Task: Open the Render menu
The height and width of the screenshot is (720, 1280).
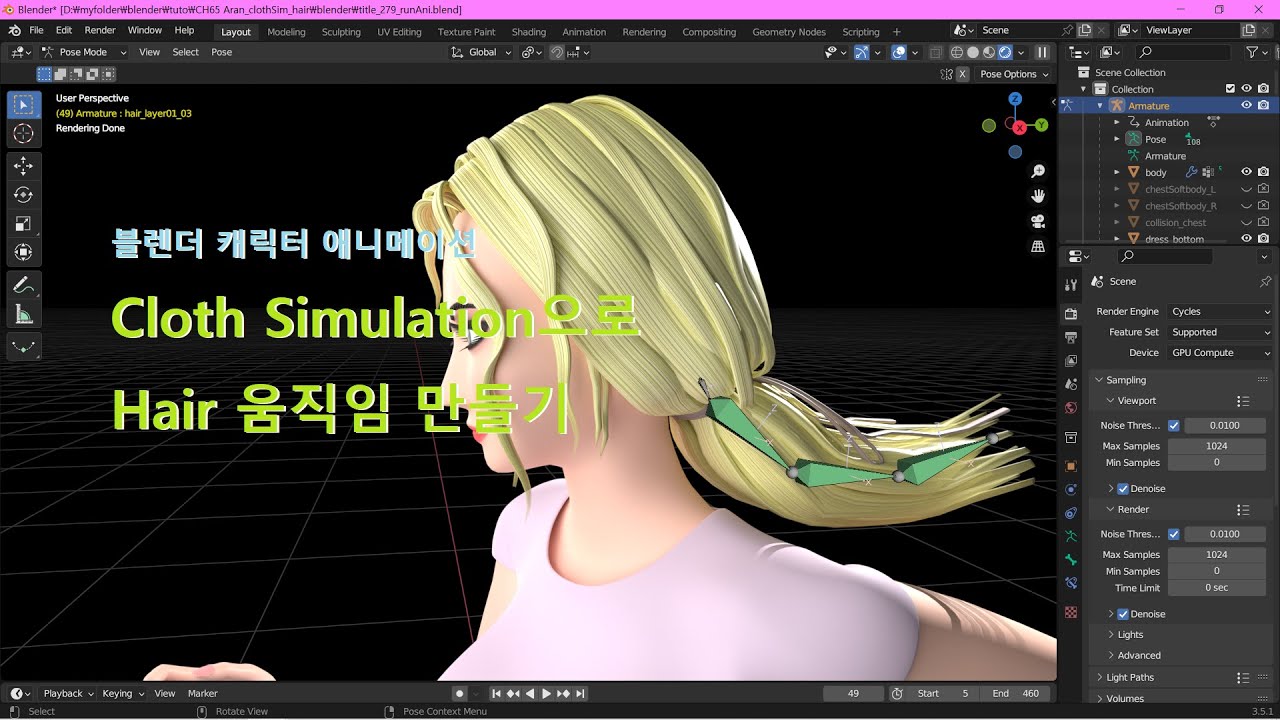Action: pos(100,31)
